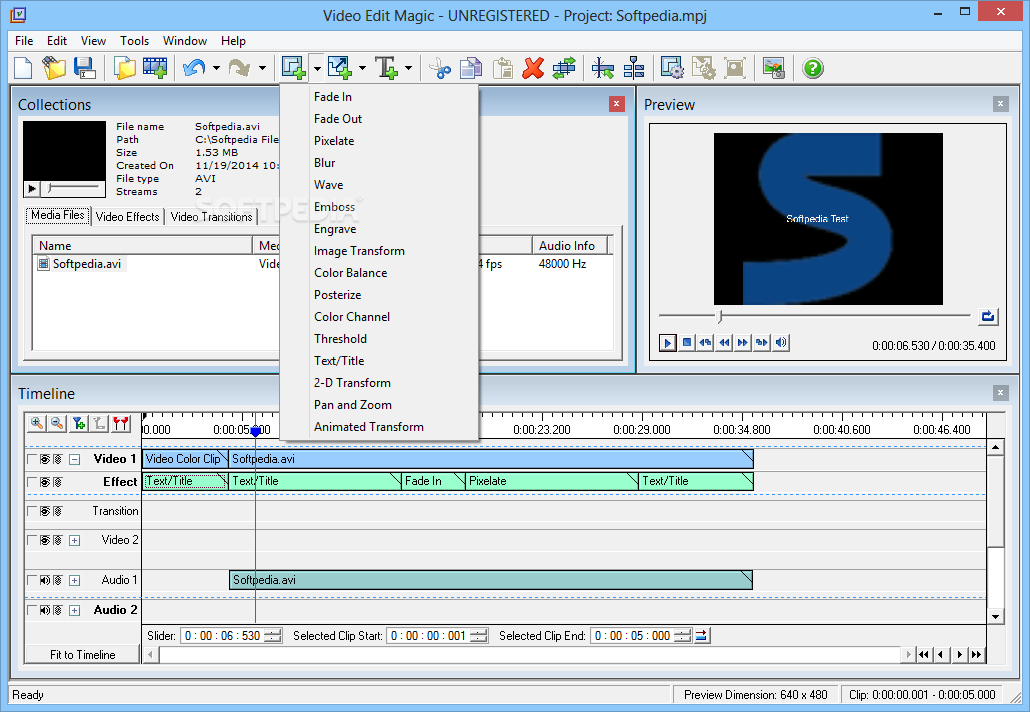Choose Pan and Zoom effect

(353, 405)
